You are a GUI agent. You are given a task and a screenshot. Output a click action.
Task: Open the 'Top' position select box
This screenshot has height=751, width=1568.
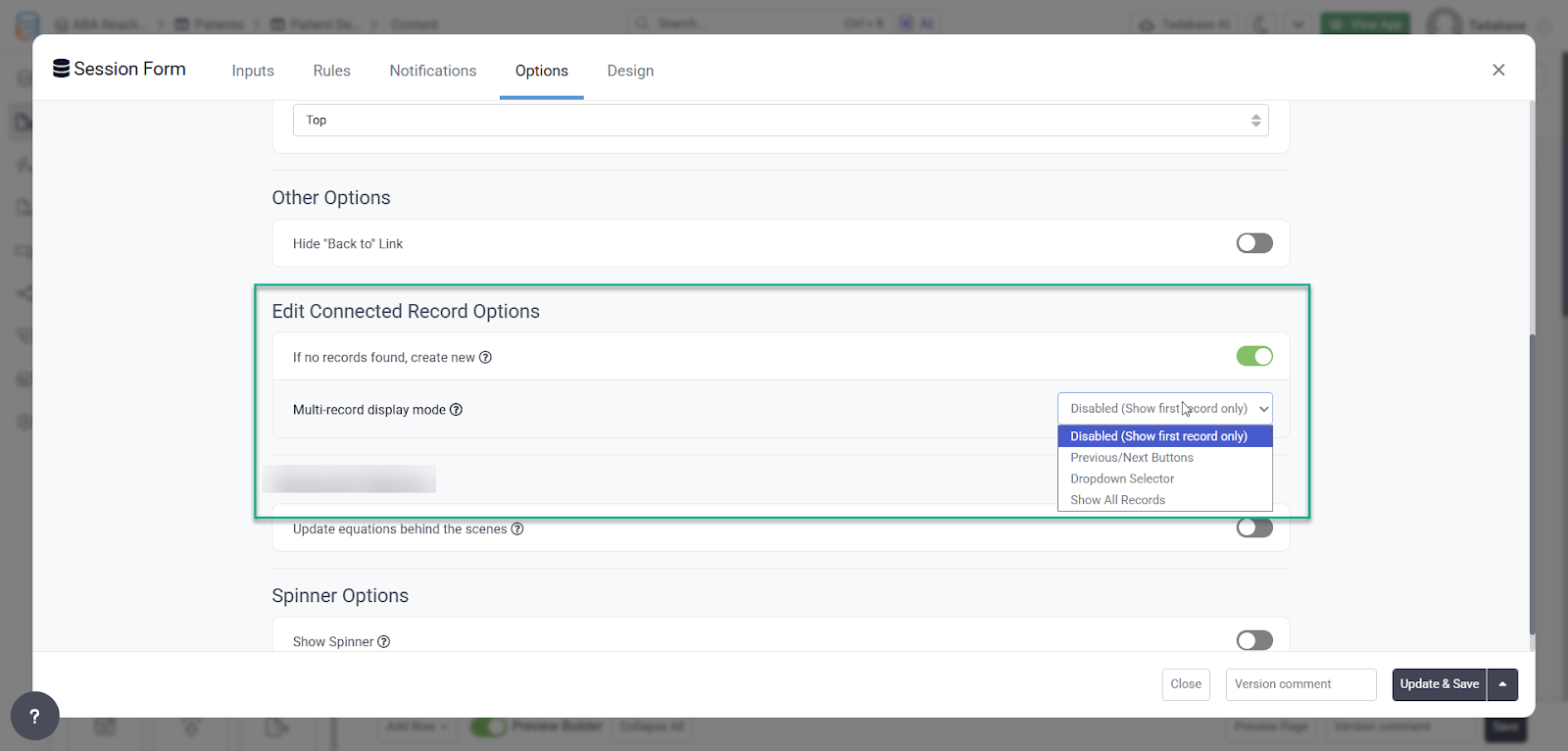click(x=780, y=121)
